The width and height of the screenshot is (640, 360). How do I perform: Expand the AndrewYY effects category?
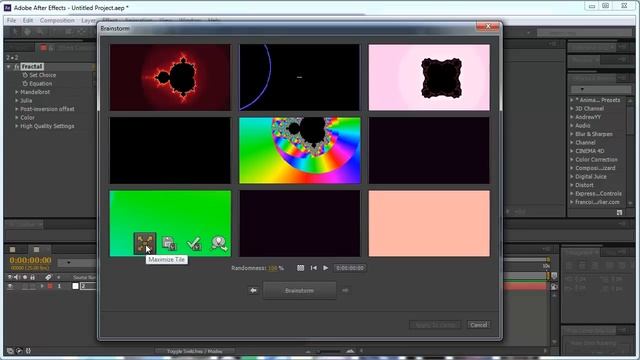[x=572, y=117]
